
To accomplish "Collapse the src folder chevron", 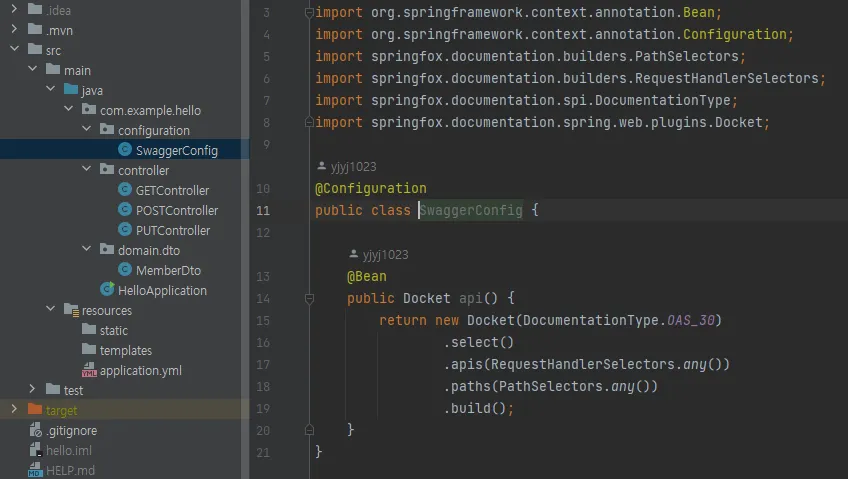I will point(14,49).
